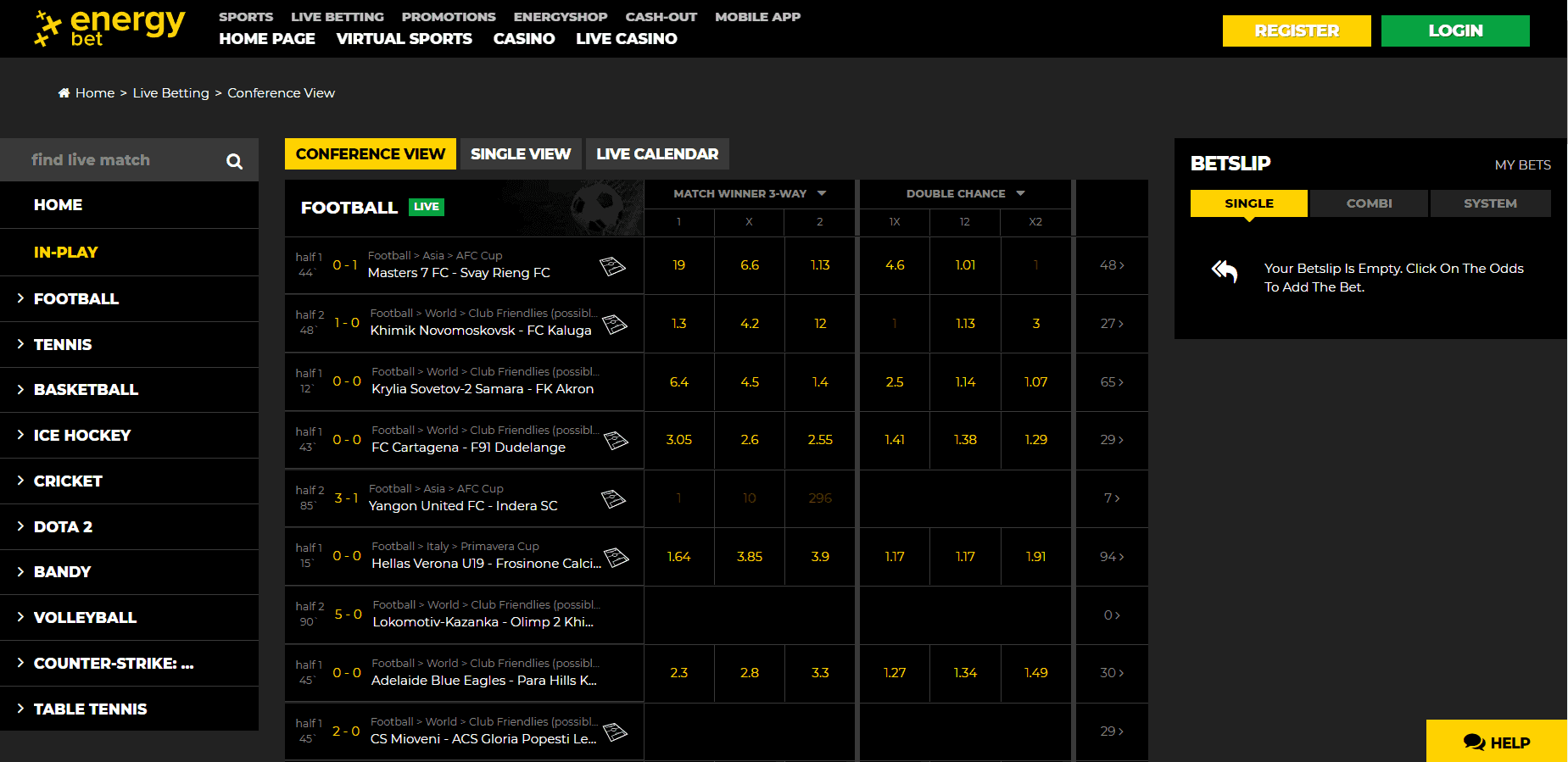Screen dimensions: 1568x762
Task: Bet on 3.85 draw Hellas Verona match
Action: [x=750, y=557]
